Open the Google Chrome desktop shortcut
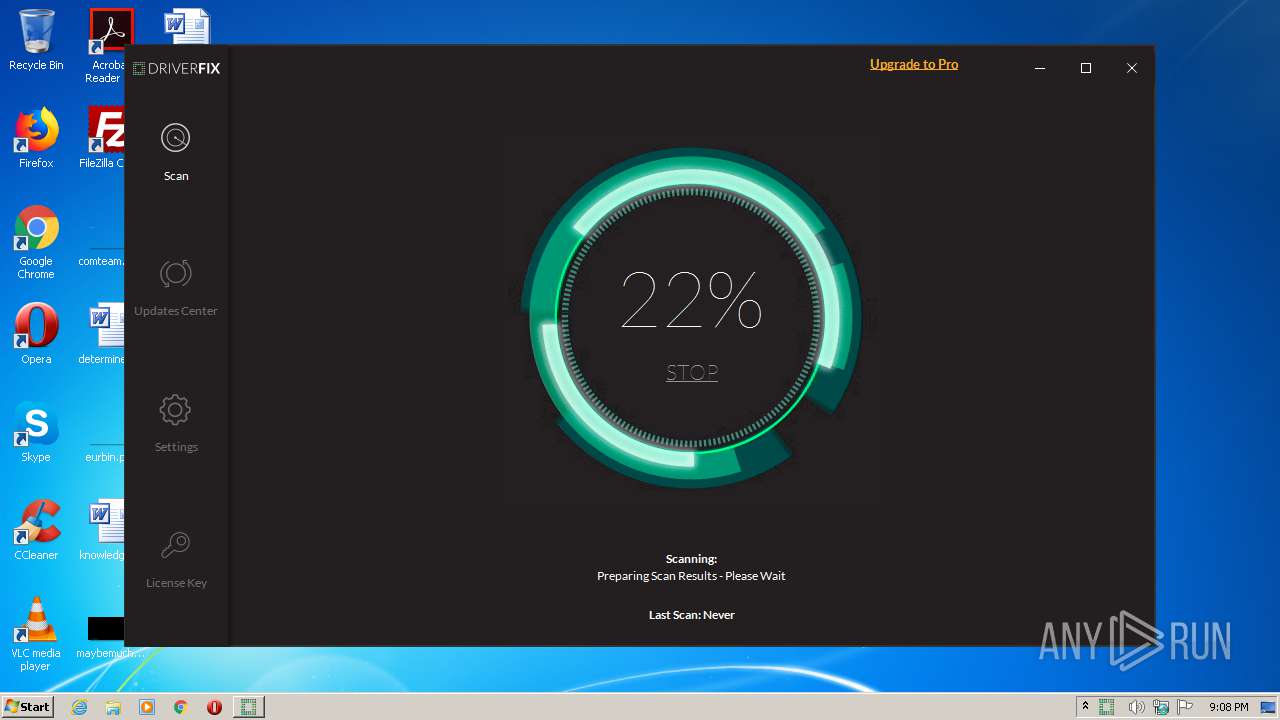The height and width of the screenshot is (720, 1280). [36, 242]
